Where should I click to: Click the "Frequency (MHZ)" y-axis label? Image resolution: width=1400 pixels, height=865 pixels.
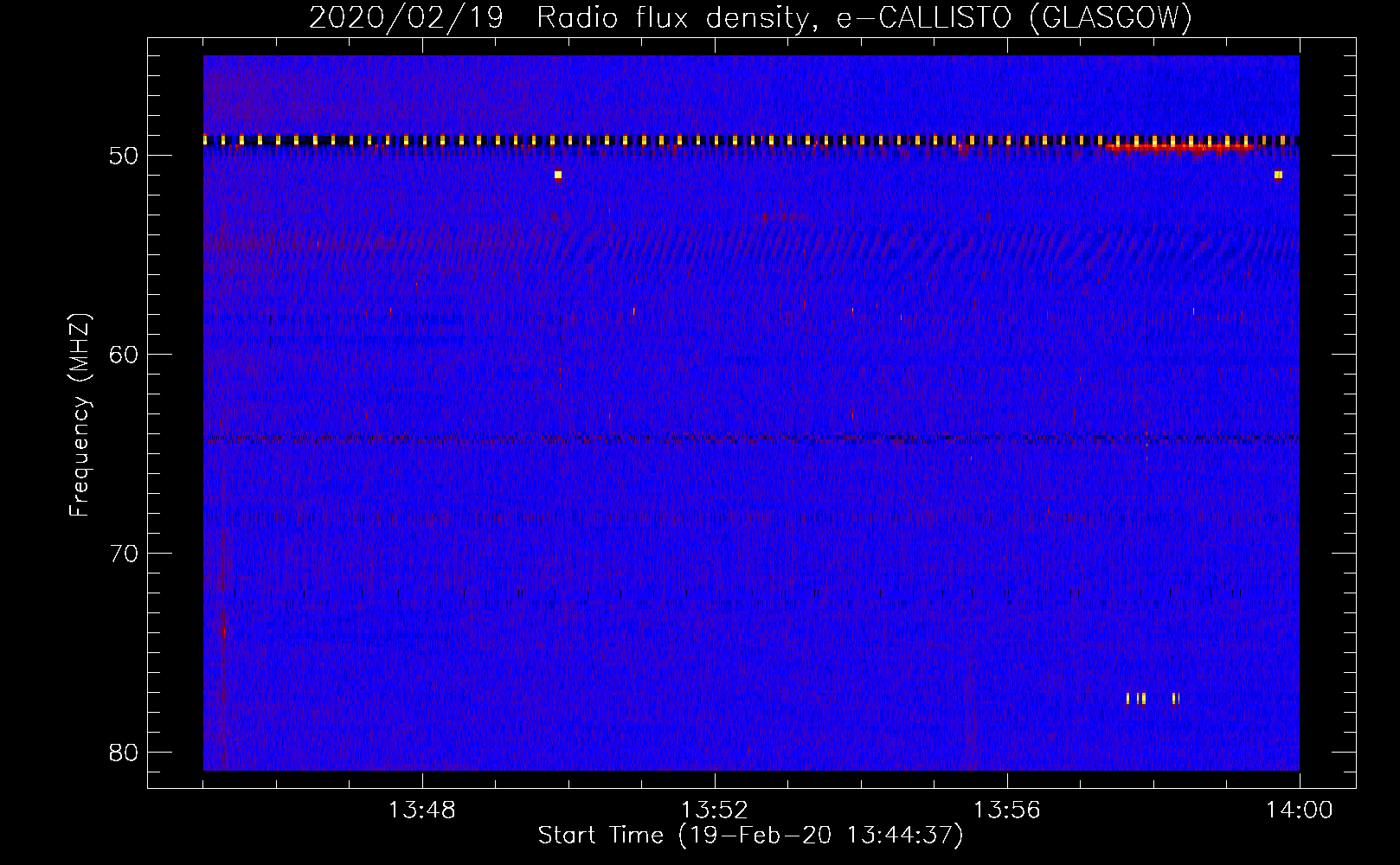80,415
